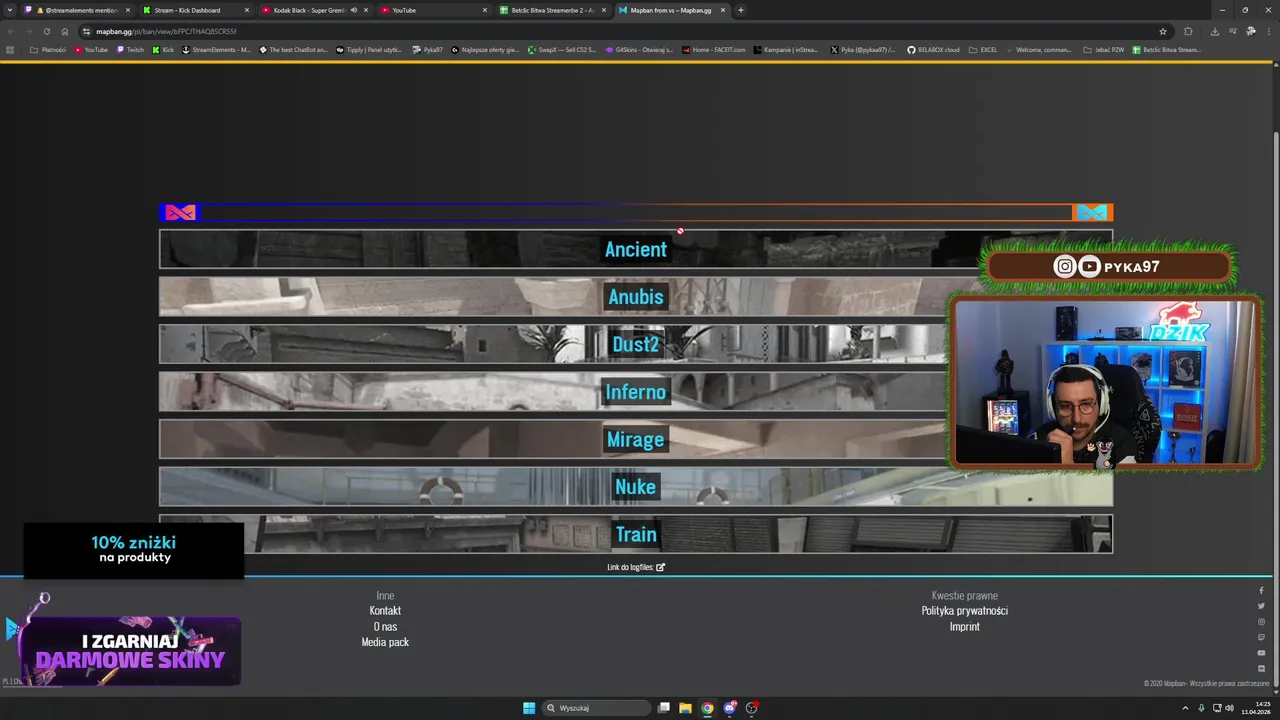Open Twitter icon in footer social list

click(x=1261, y=606)
